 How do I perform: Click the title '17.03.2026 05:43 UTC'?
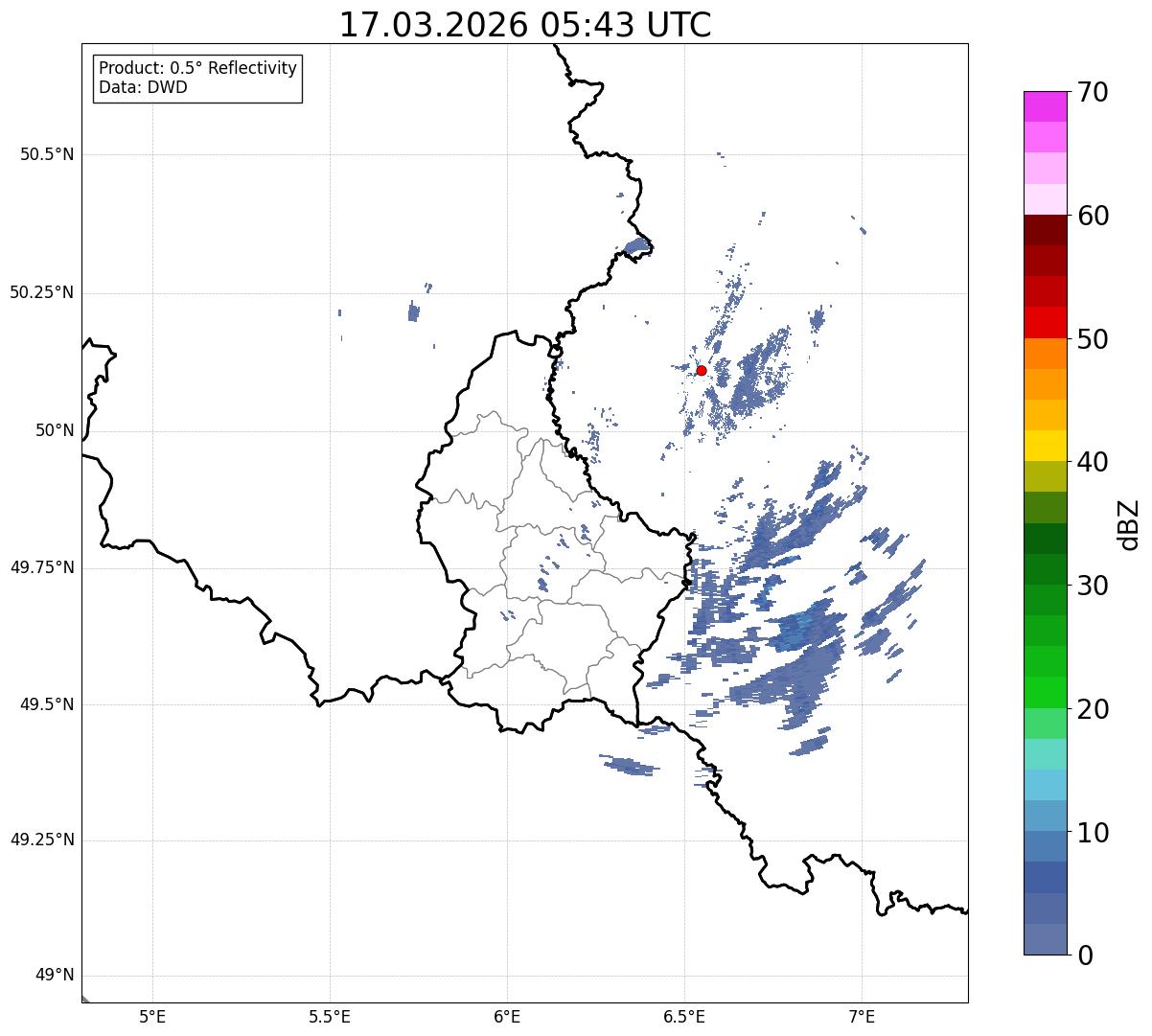pos(525,25)
